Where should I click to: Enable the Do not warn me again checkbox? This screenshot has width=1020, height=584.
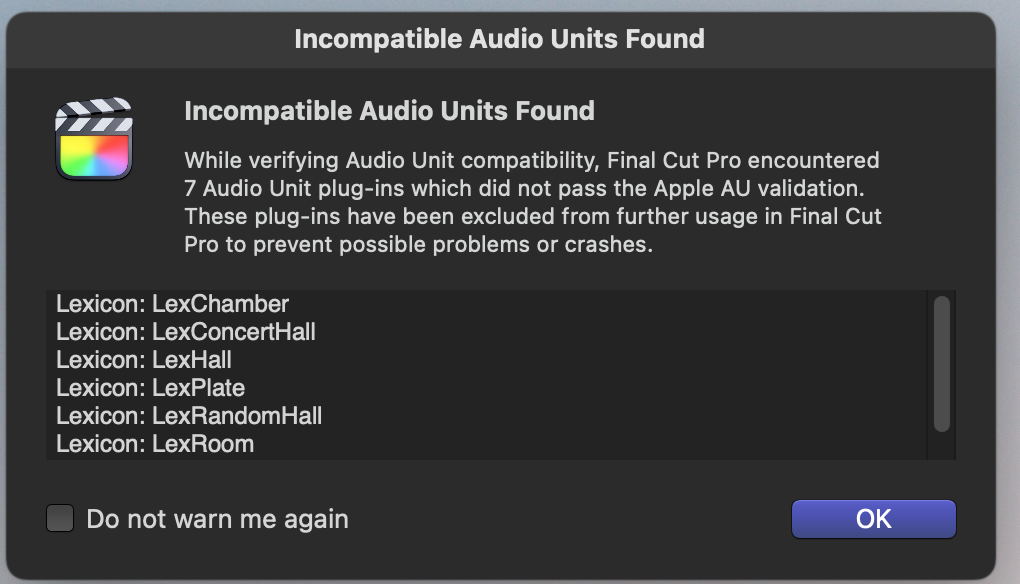[x=60, y=519]
